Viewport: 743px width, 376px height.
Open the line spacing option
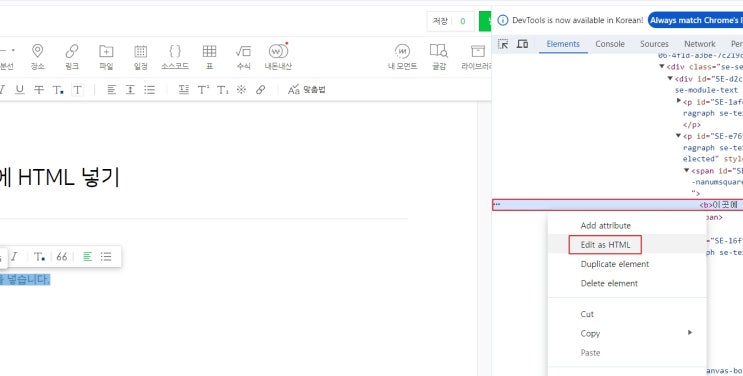point(130,90)
